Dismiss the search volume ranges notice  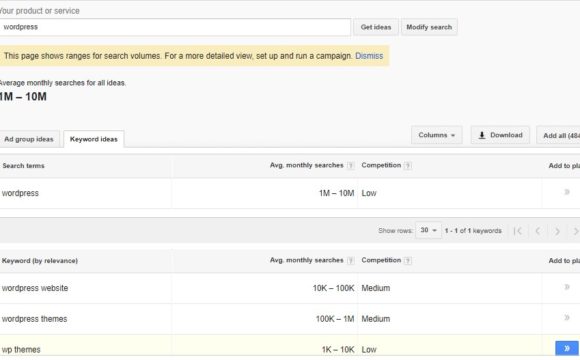pos(369,56)
